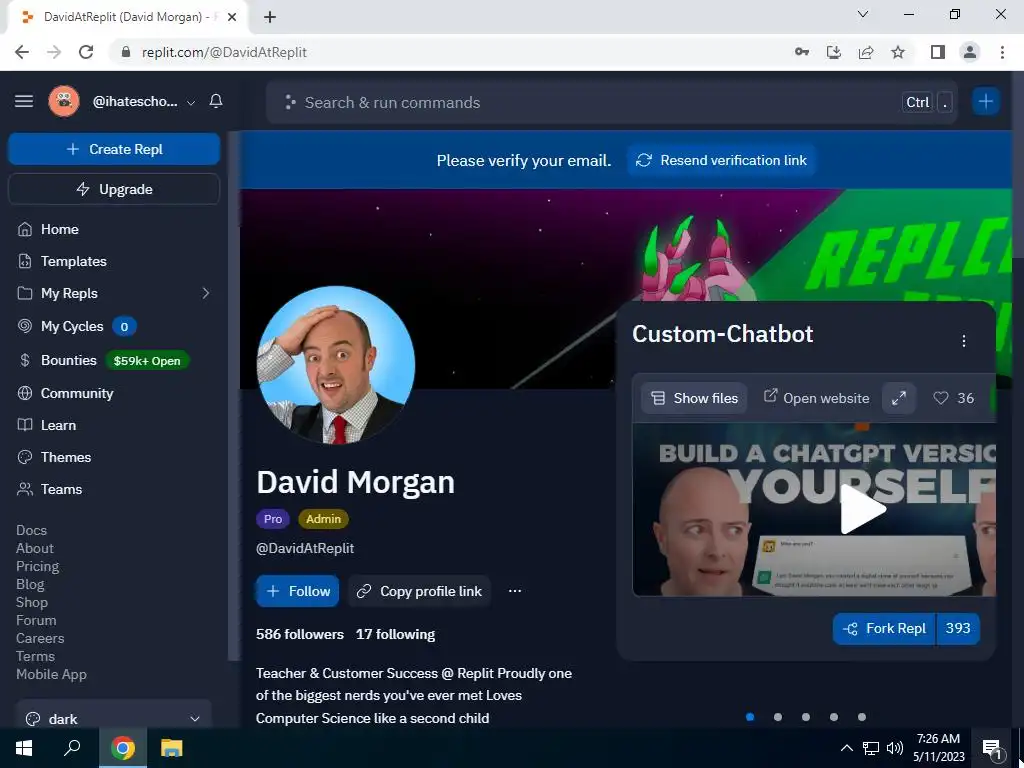
Task: Open Chrome's three-dot menu
Action: coord(1002,52)
